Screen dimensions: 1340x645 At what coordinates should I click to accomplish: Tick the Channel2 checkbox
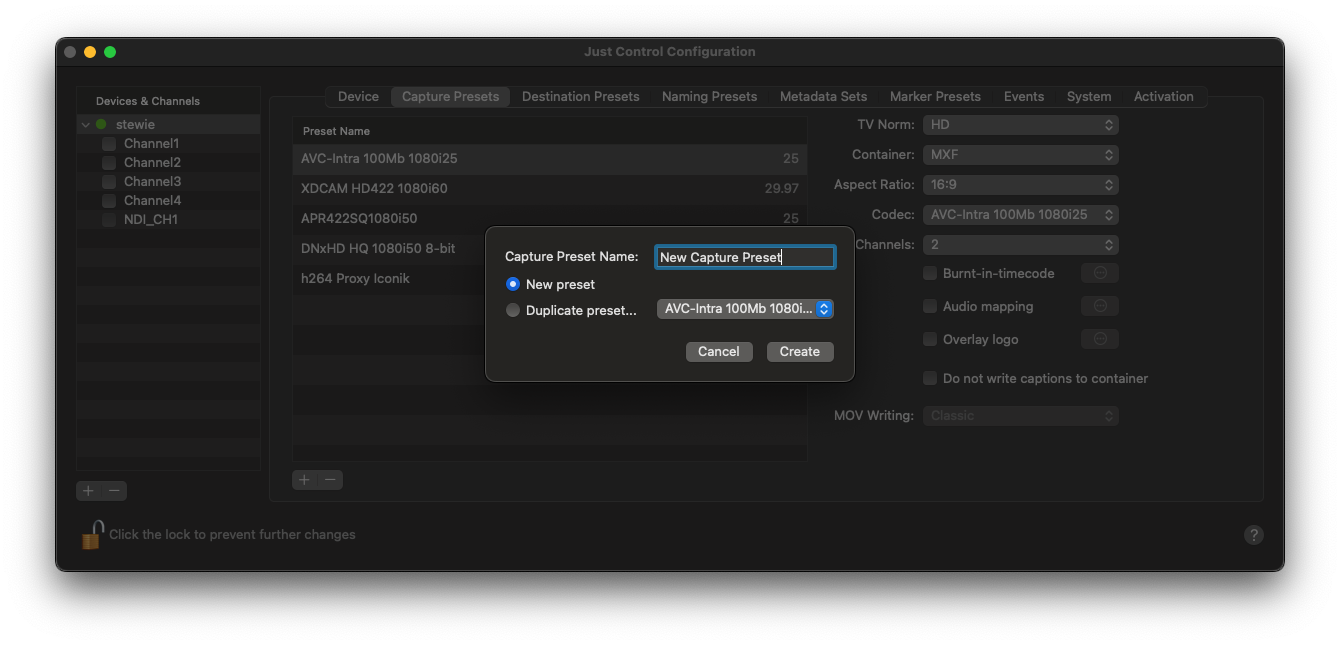click(109, 163)
